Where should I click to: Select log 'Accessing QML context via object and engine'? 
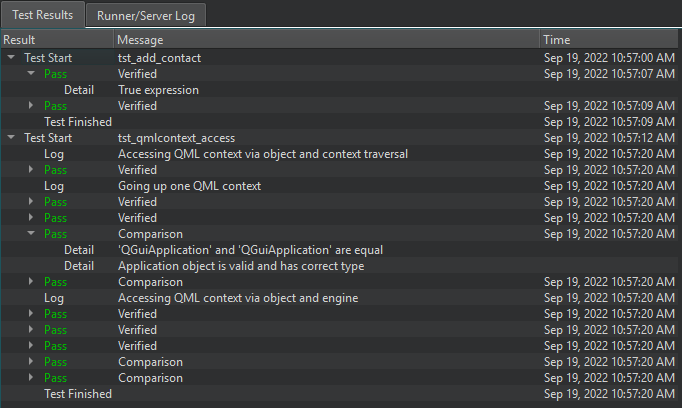click(238, 298)
